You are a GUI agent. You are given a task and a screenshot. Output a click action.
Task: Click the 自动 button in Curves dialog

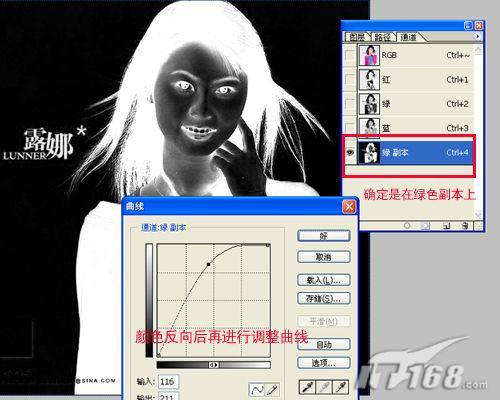coord(324,344)
